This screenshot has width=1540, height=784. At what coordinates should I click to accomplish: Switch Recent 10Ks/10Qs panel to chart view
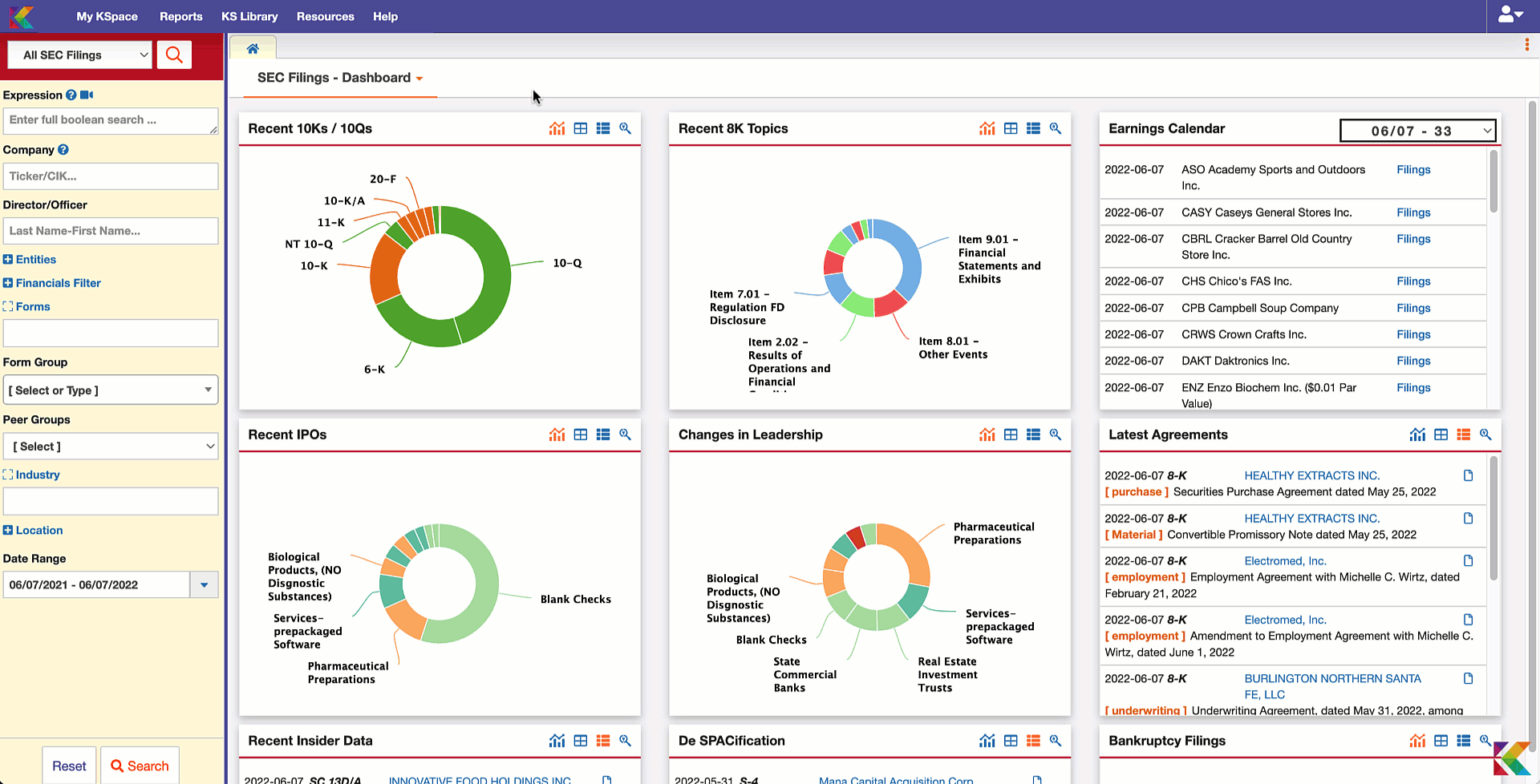tap(557, 128)
